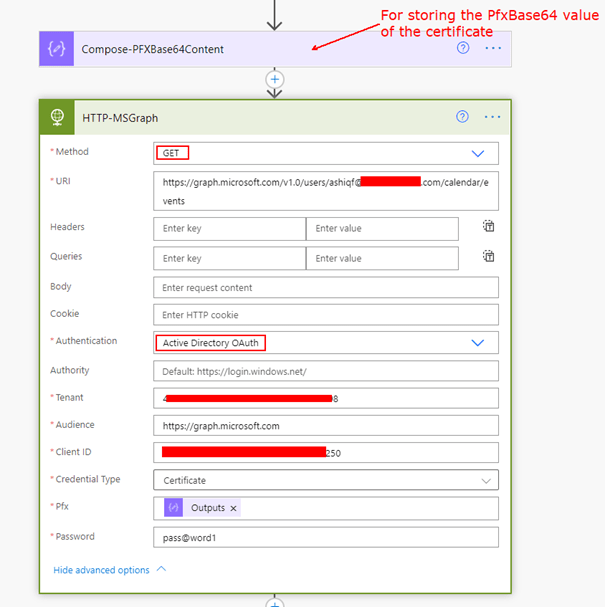
Task: Remove the Outputs token from Pfx
Action: 234,508
